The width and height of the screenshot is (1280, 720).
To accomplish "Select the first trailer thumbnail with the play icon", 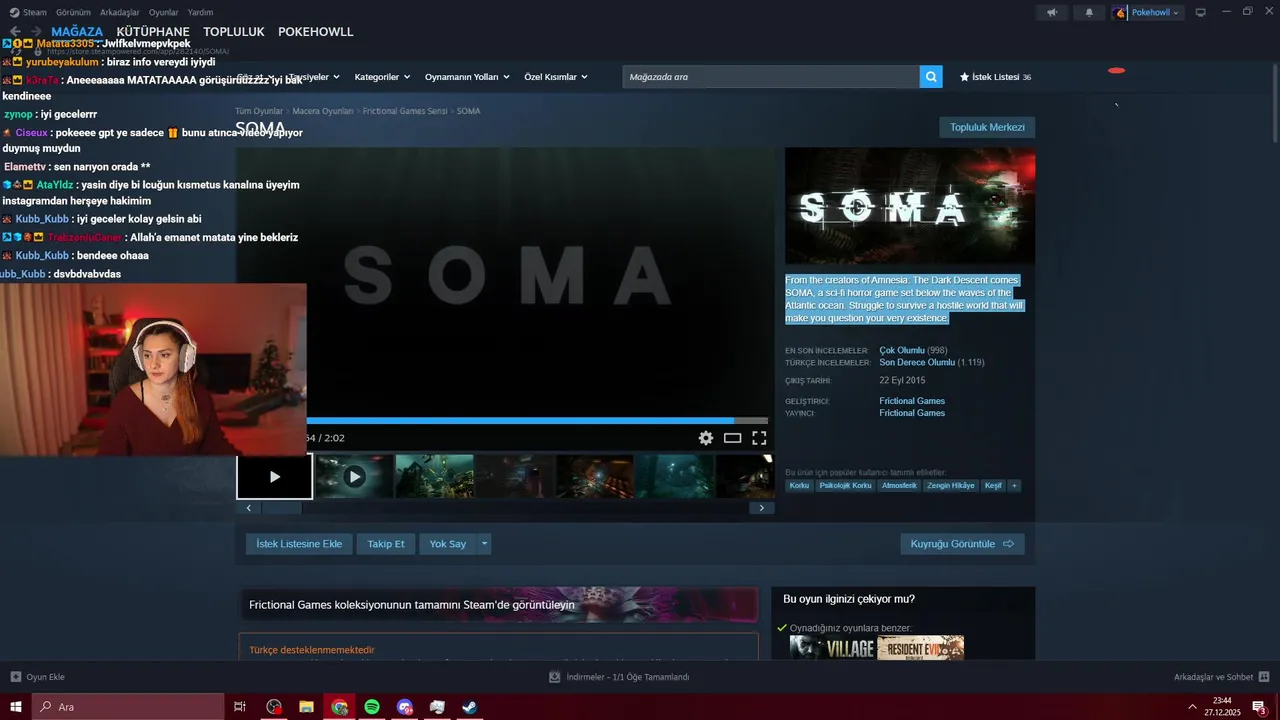I will [274, 477].
